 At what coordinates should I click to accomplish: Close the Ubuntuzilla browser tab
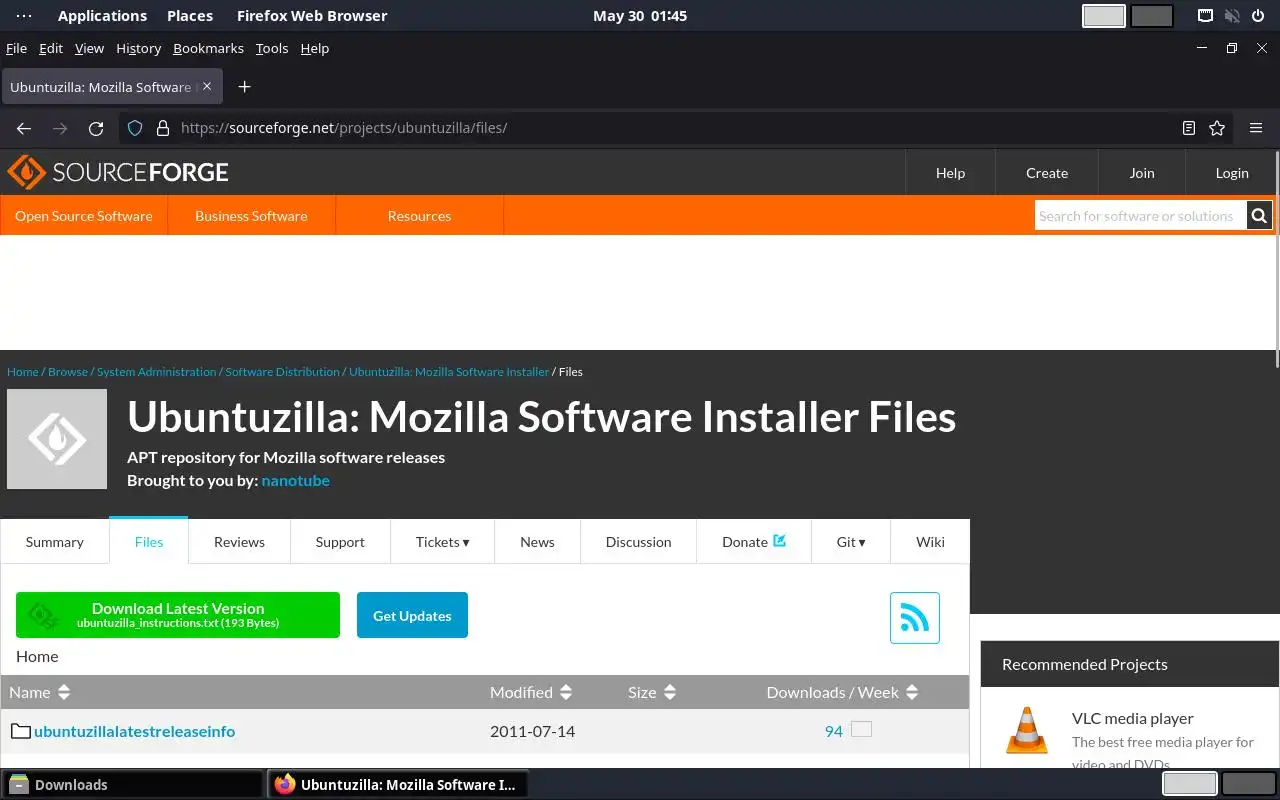[207, 87]
